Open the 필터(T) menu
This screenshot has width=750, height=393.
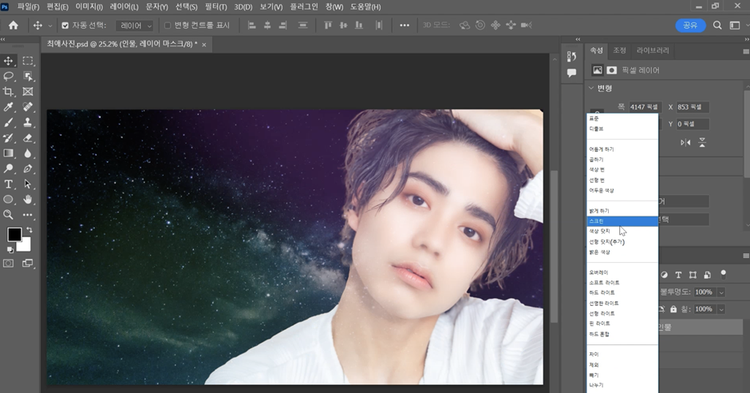pos(216,7)
